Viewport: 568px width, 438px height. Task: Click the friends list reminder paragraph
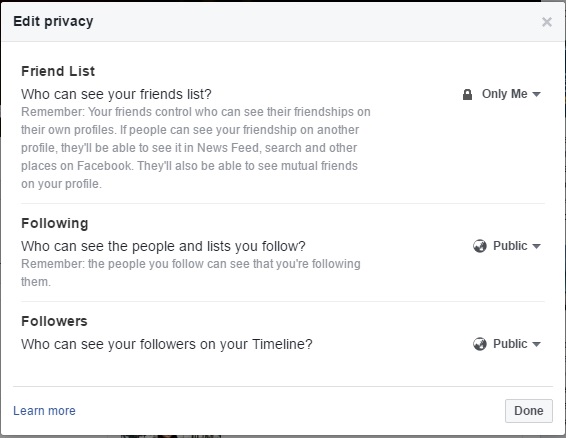coord(196,148)
